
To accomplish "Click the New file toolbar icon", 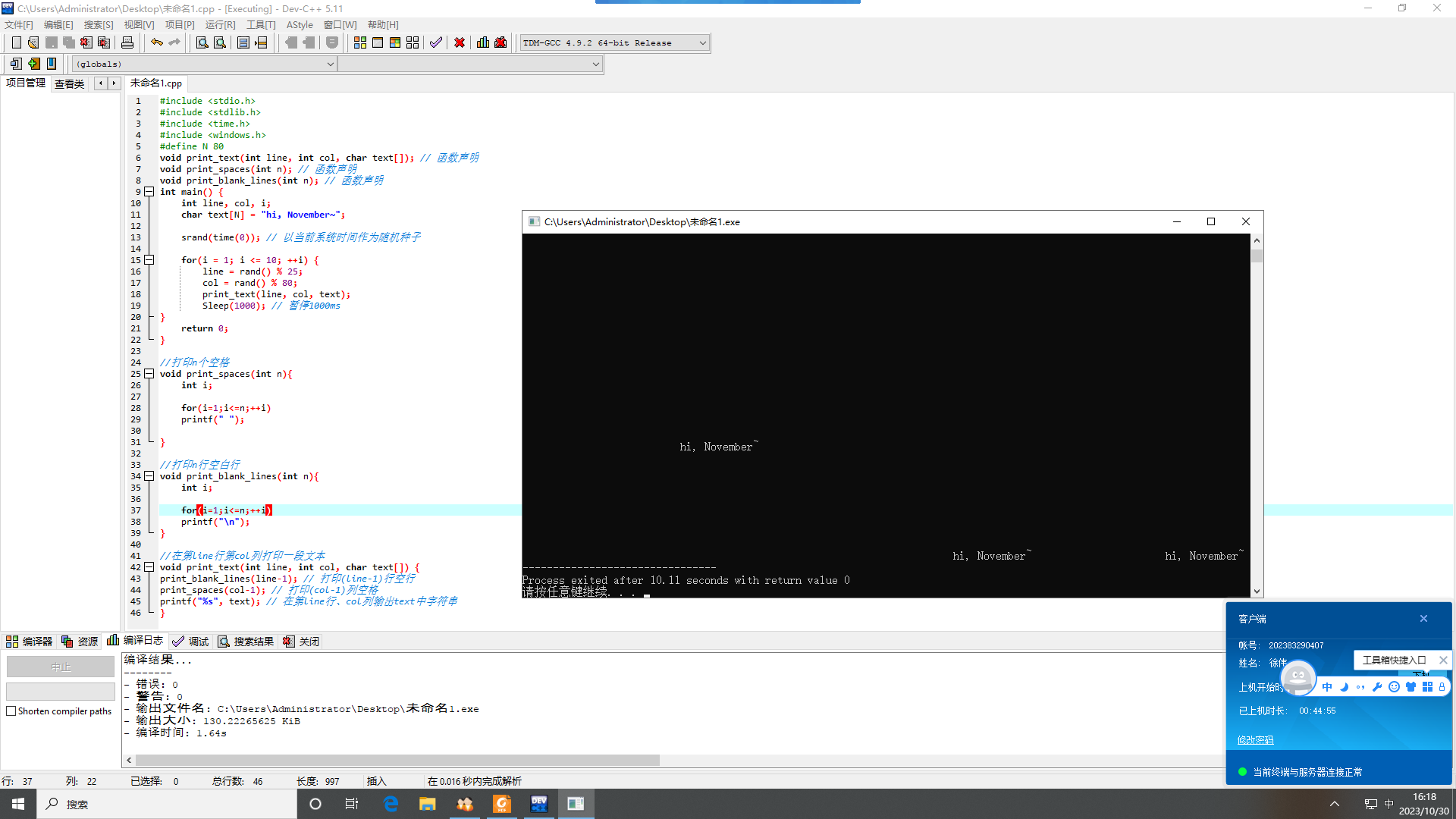I will (16, 43).
